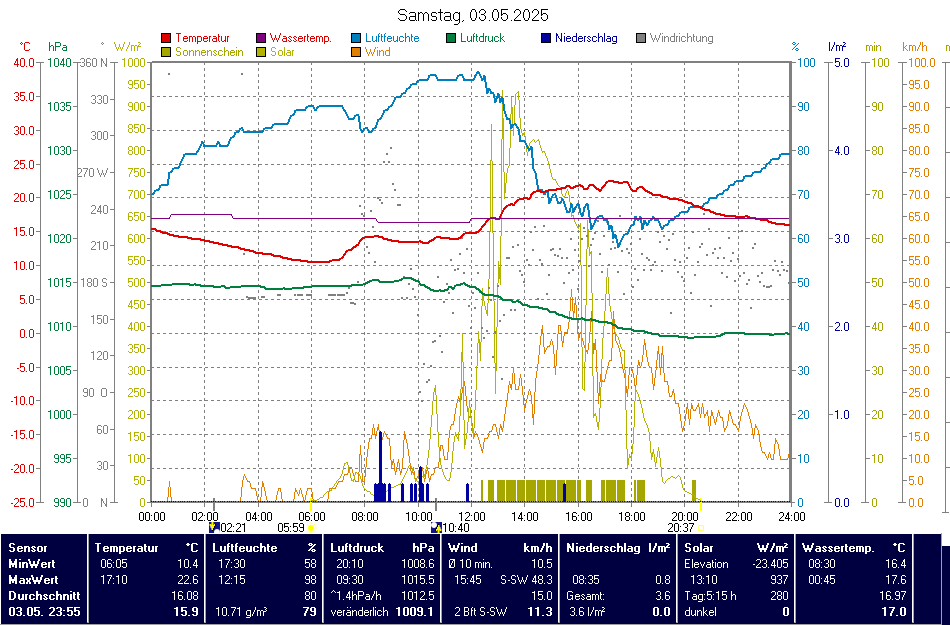Image resolution: width=950 pixels, height=625 pixels.
Task: Click the timestamp 03.05. 23:55
Action: coord(44,612)
